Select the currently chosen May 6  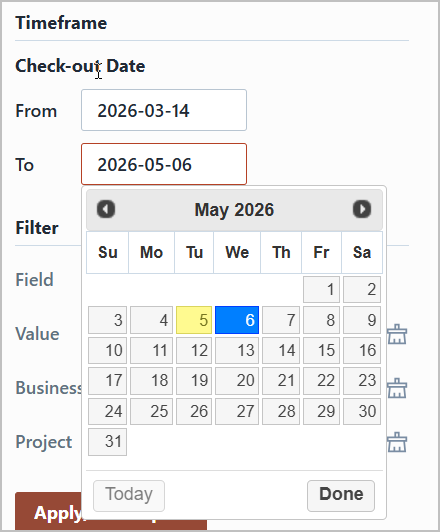click(x=237, y=320)
